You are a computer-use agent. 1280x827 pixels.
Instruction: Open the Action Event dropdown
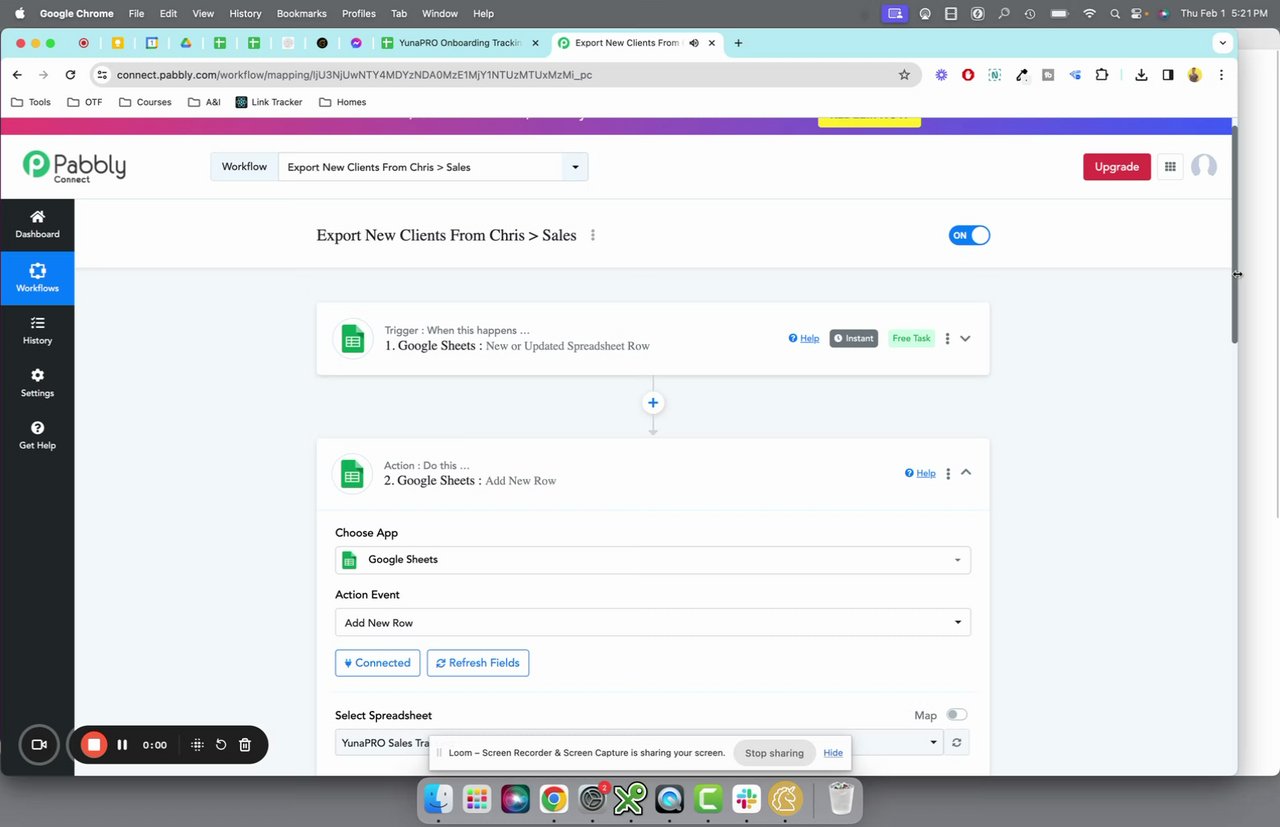click(653, 622)
